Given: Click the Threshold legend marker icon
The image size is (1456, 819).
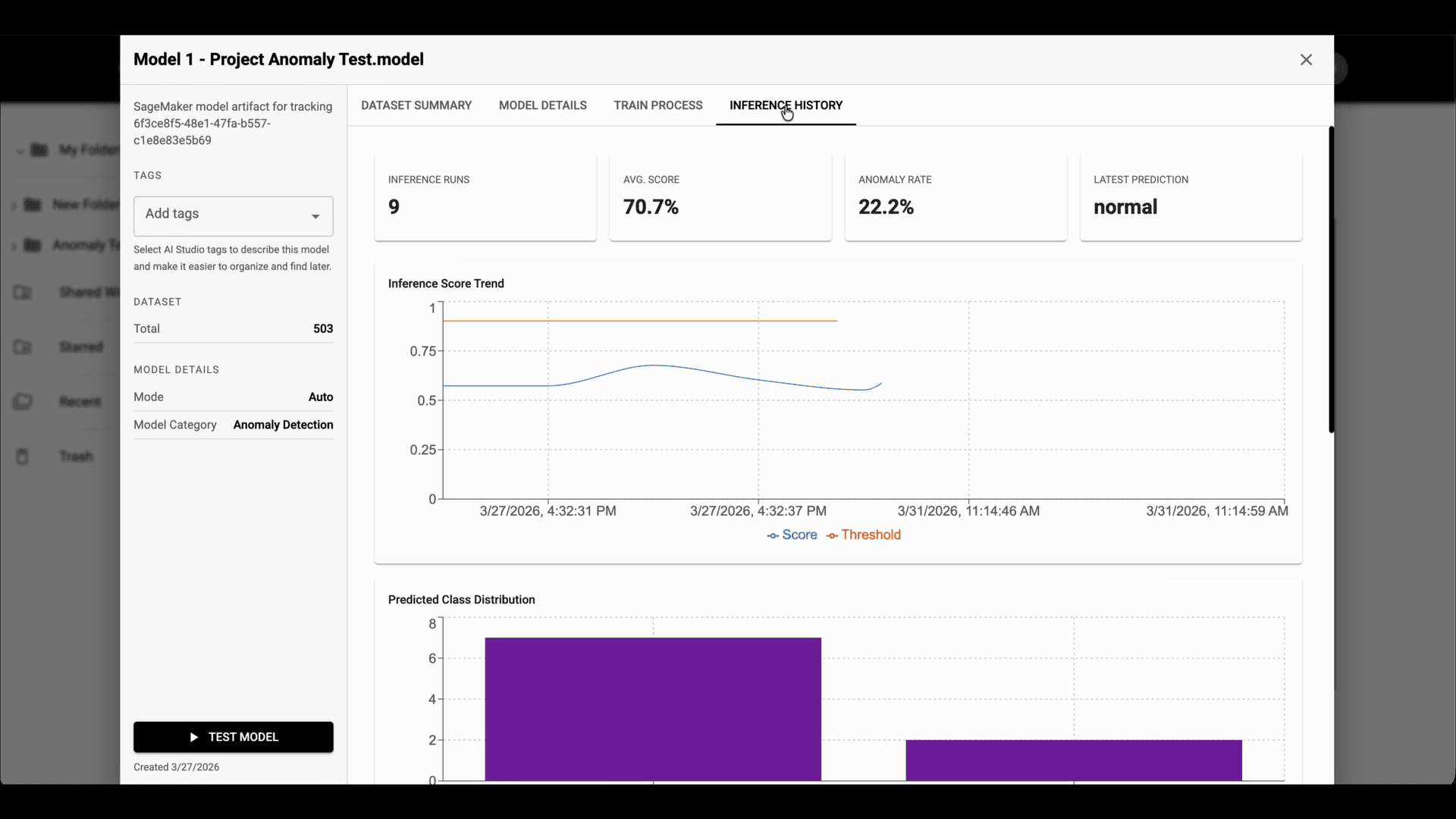Looking at the screenshot, I should coord(832,536).
